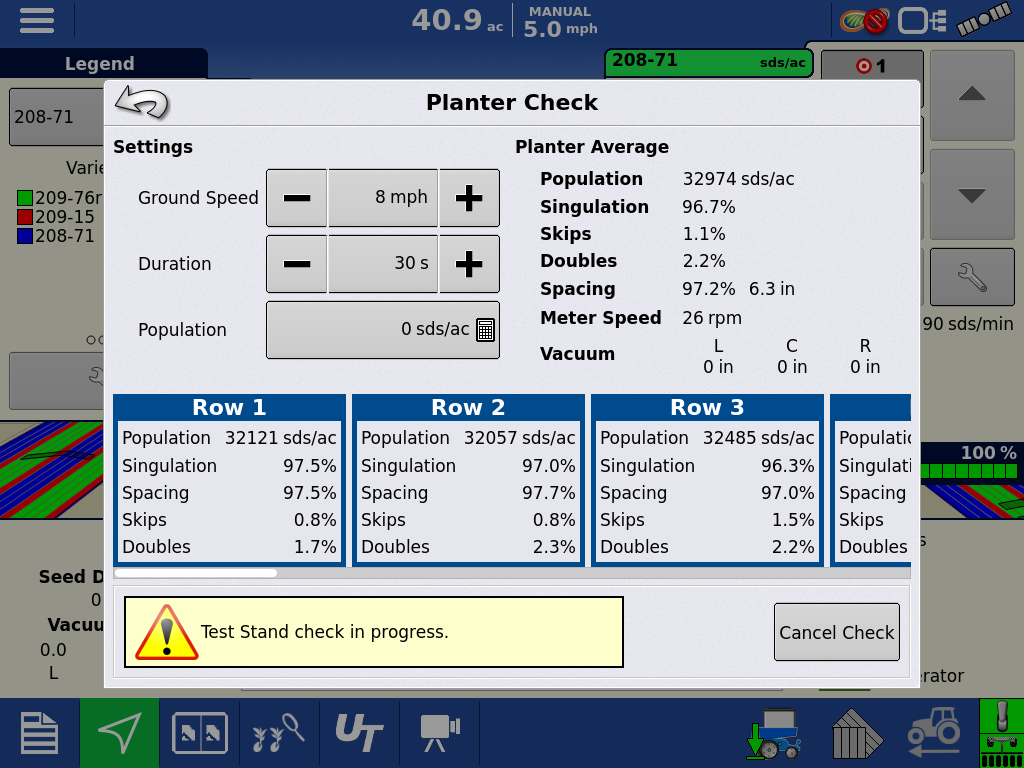Screen dimensions: 1024x768
Task: Click Row 3 skips value 1.5%
Action: click(793, 520)
